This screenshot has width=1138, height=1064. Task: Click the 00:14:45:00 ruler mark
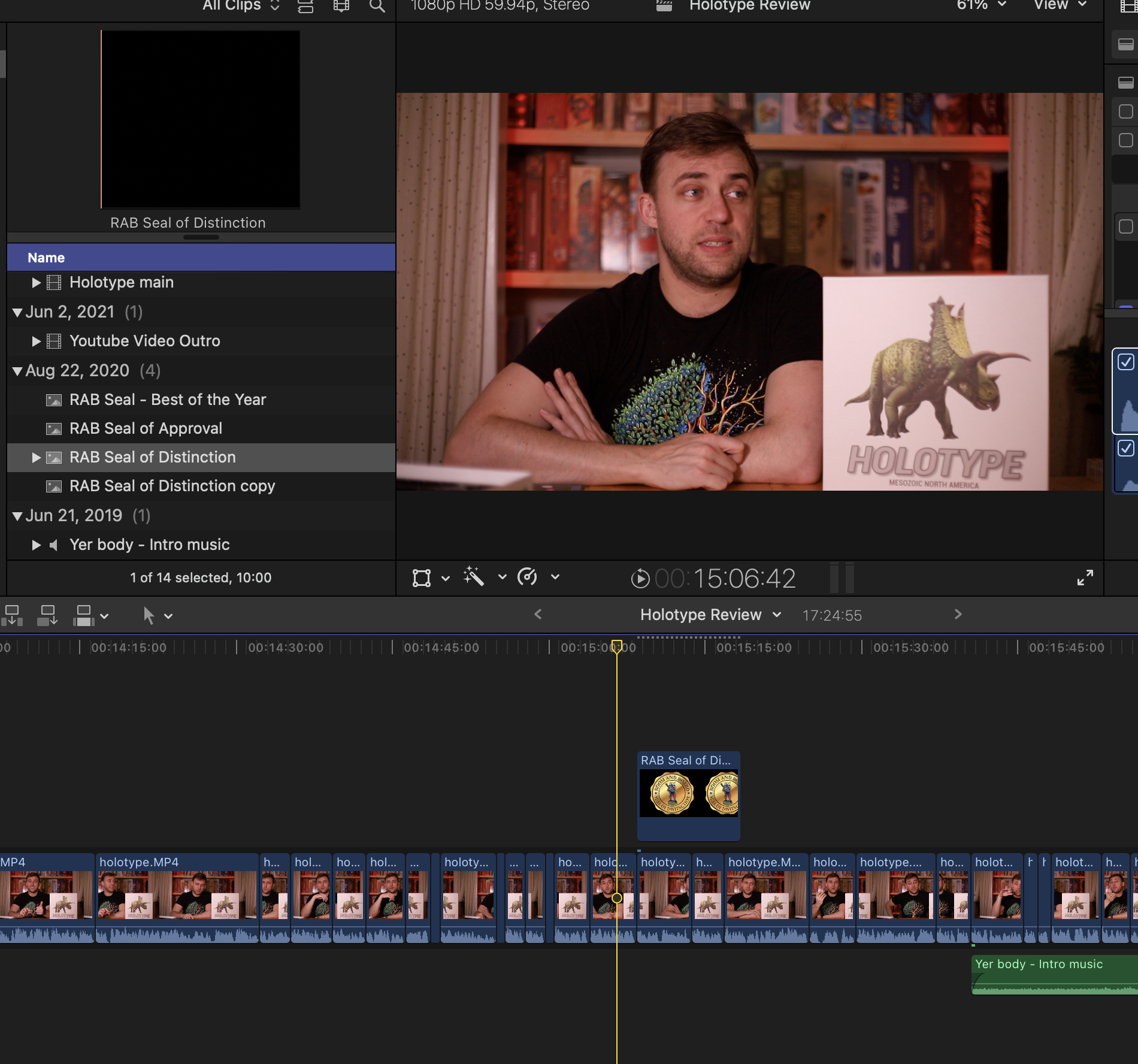pos(441,648)
